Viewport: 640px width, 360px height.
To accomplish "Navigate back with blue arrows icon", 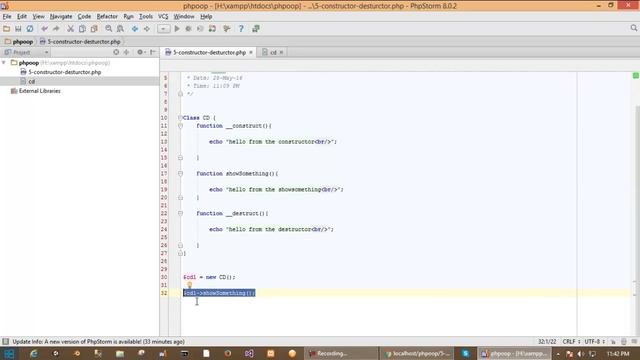I will (135, 29).
